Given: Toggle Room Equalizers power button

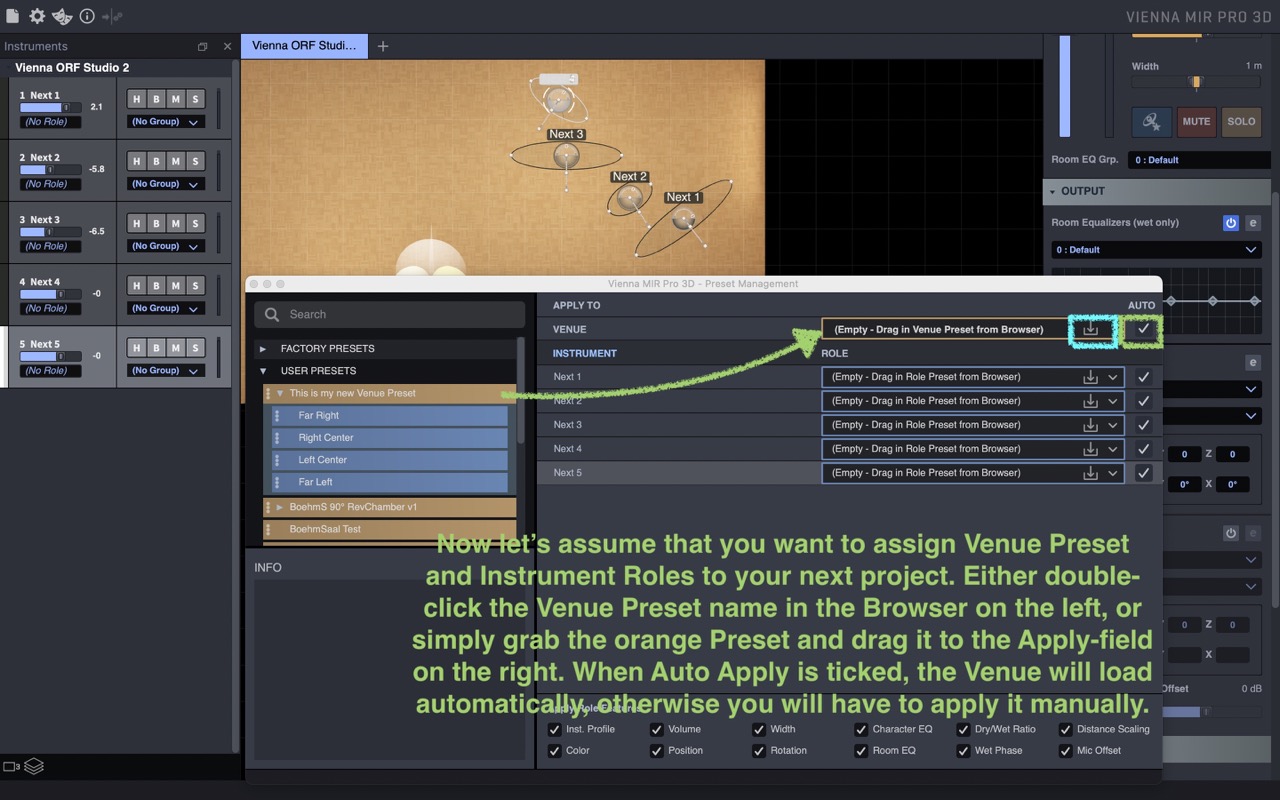Looking at the screenshot, I should pyautogui.click(x=1231, y=223).
